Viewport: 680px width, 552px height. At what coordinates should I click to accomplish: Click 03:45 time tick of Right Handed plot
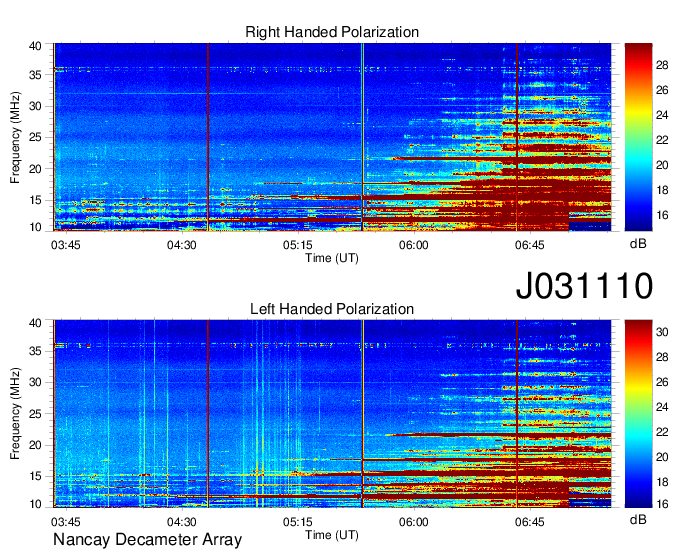(65, 245)
